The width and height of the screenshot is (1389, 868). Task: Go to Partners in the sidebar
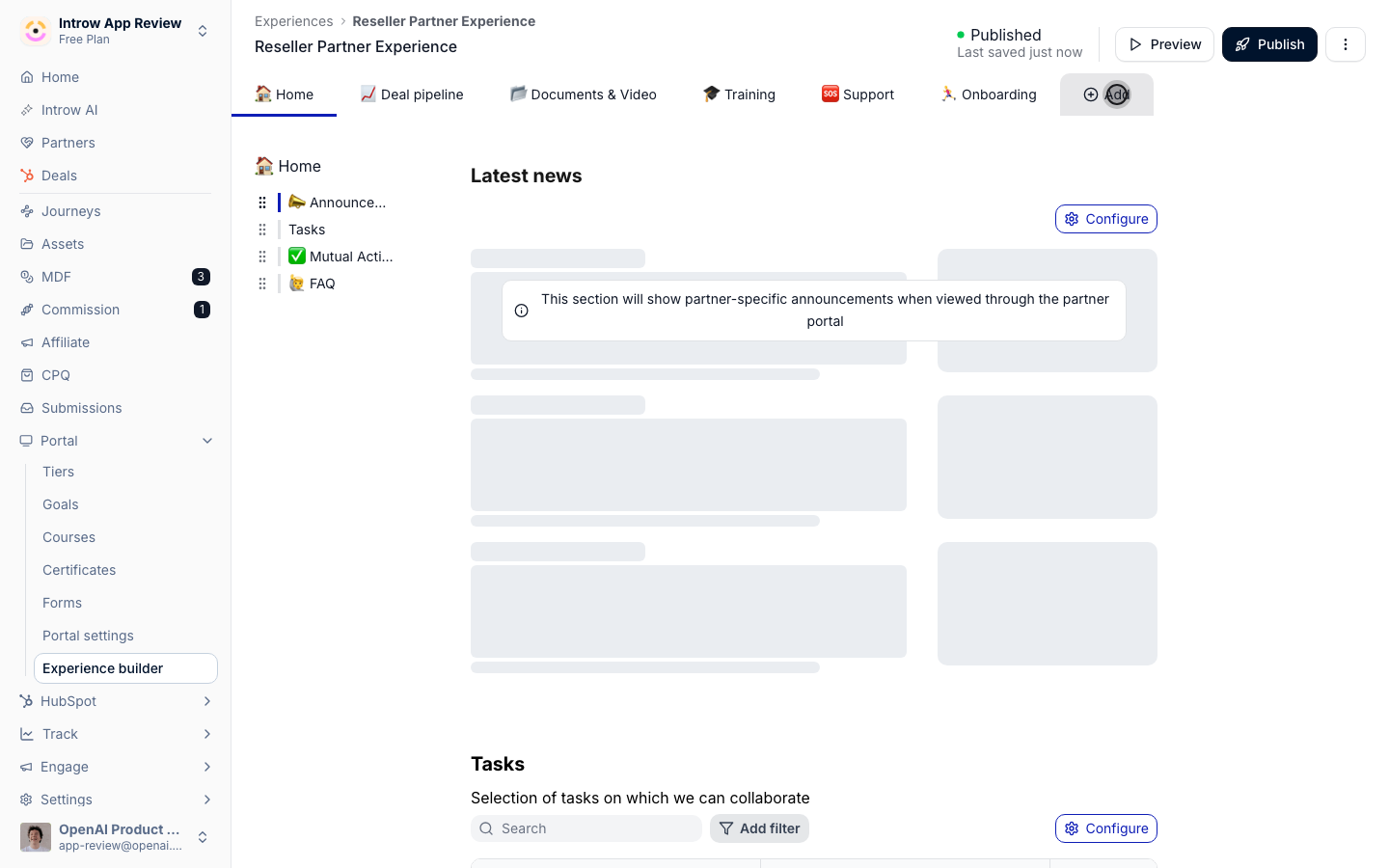(116, 143)
